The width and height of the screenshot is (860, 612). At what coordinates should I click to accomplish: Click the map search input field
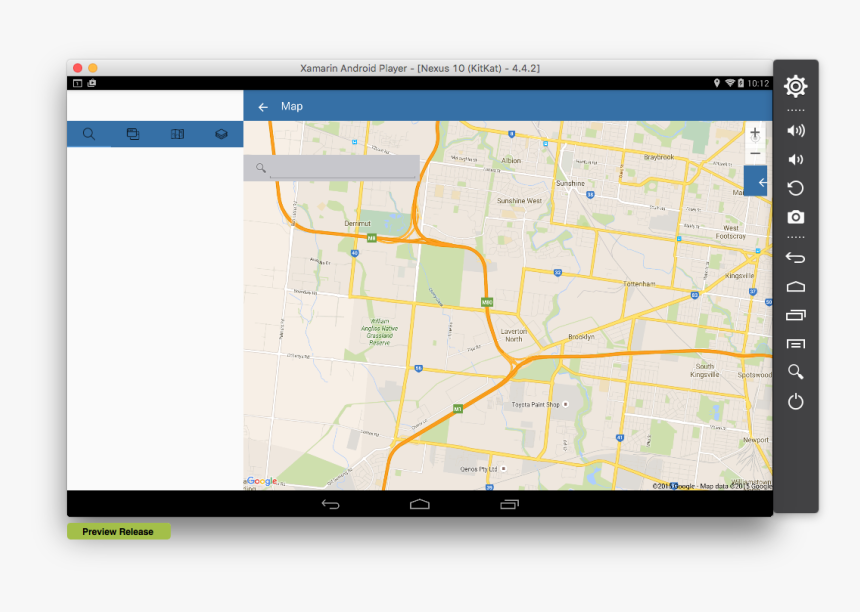pyautogui.click(x=332, y=168)
